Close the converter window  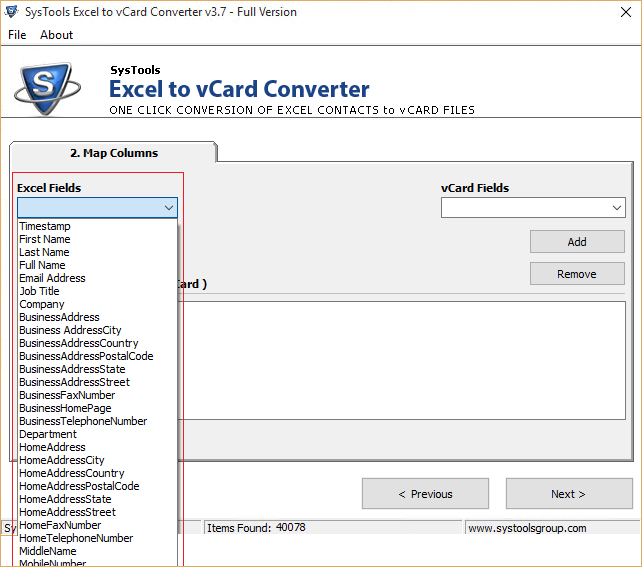click(626, 12)
